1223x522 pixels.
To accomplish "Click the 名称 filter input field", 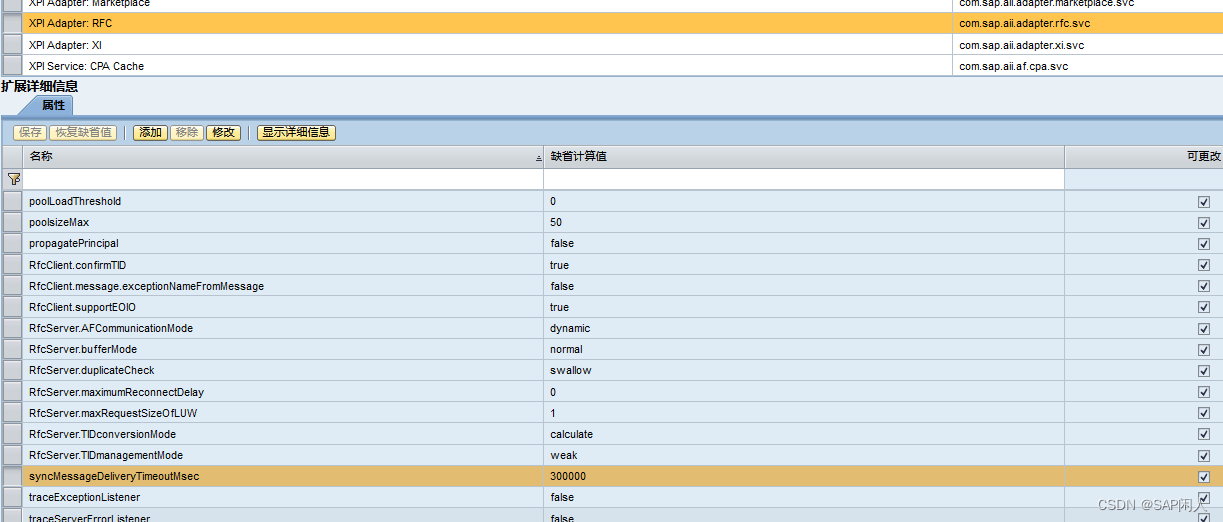I will (x=283, y=179).
